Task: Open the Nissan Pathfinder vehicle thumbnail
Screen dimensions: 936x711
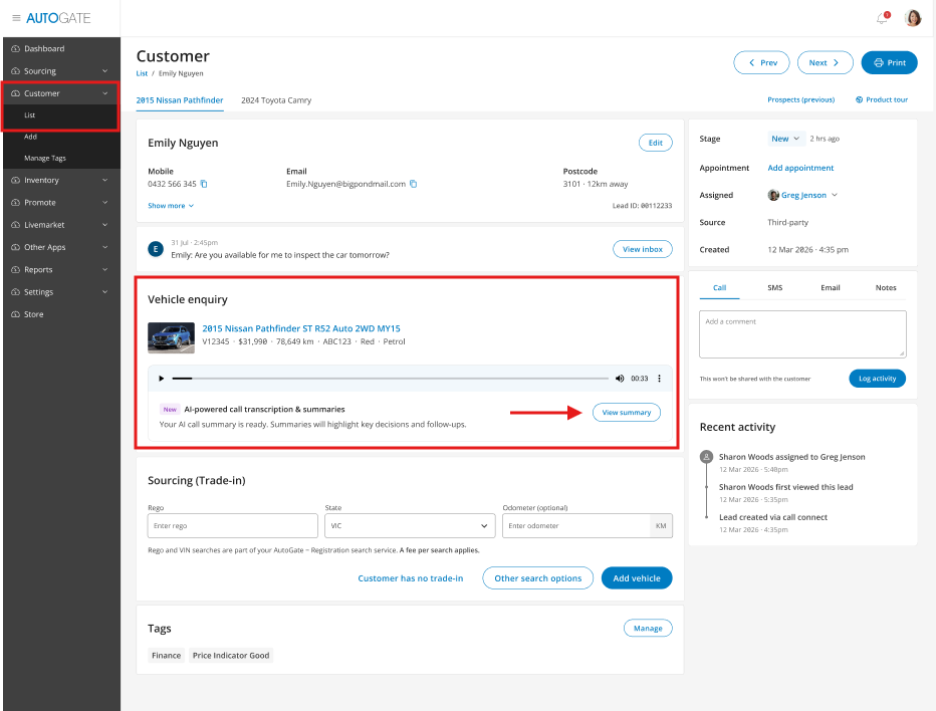Action: pos(171,337)
